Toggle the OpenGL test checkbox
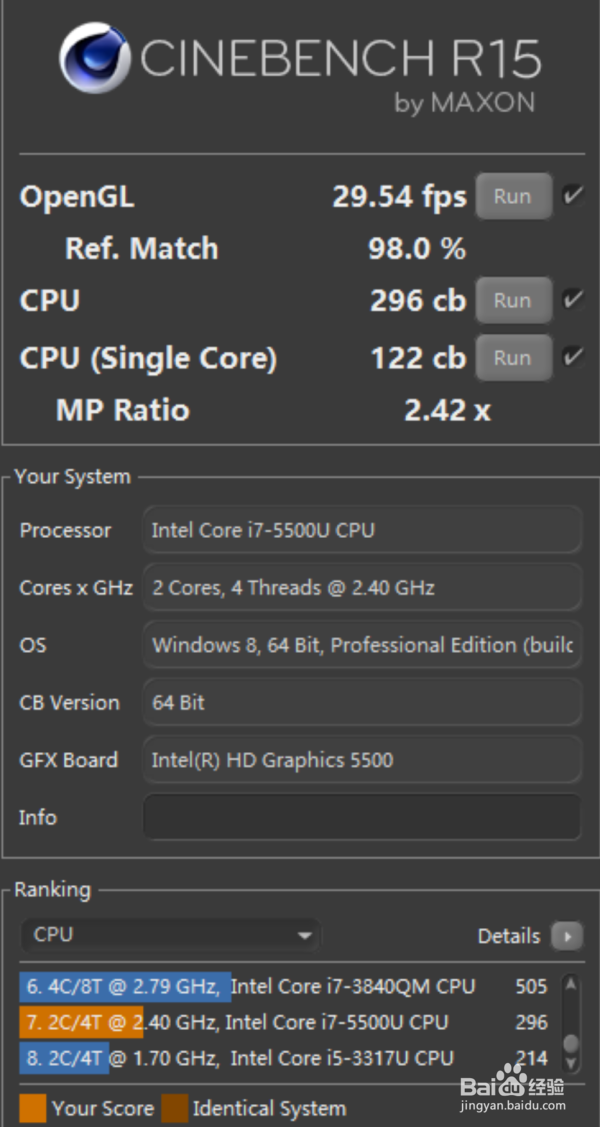This screenshot has height=1127, width=600. click(x=573, y=195)
